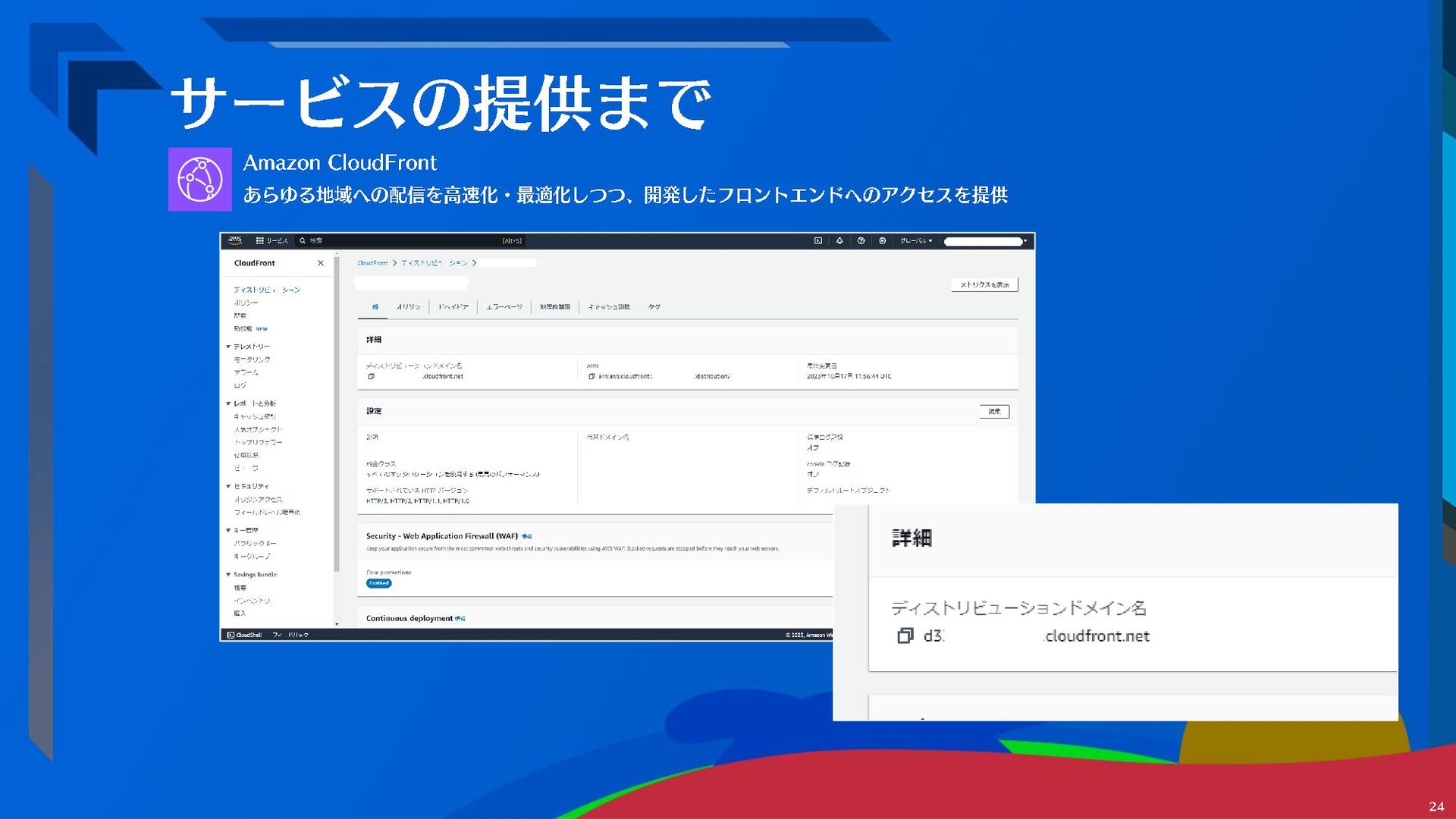The image size is (1456, 819).
Task: Collapse the テレメトリー sidebar section
Action: pos(228,347)
